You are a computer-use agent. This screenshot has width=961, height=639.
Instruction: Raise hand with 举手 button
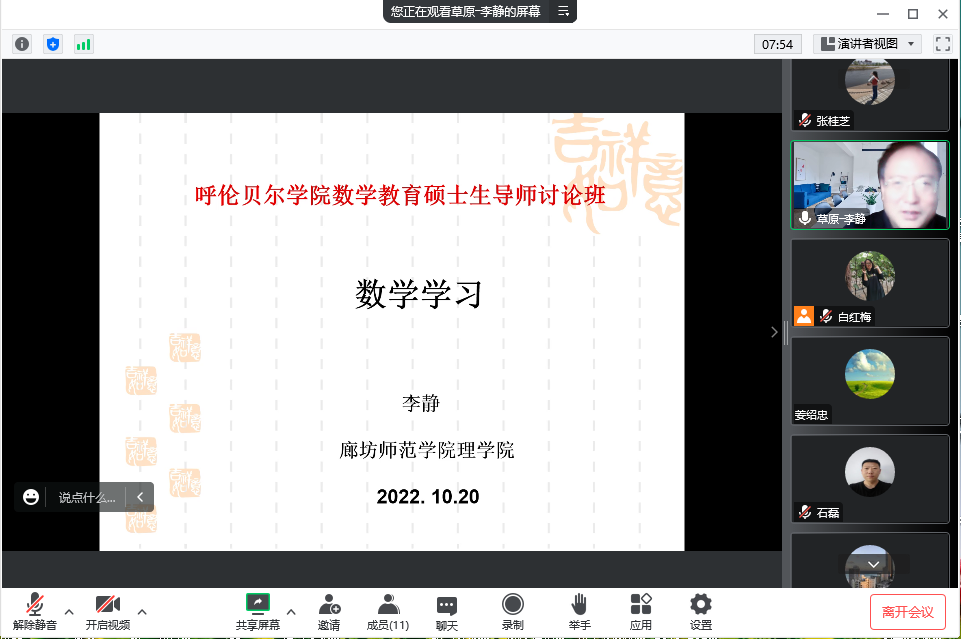coord(579,611)
